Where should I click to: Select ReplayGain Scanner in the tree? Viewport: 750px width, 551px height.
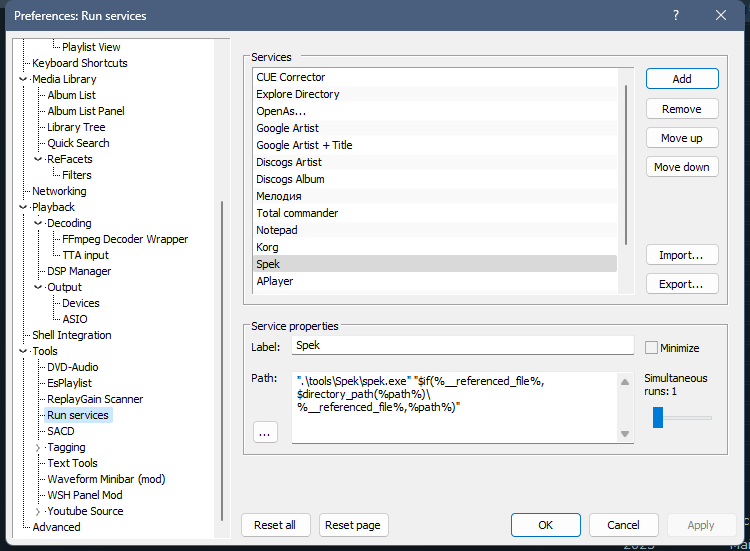95,399
